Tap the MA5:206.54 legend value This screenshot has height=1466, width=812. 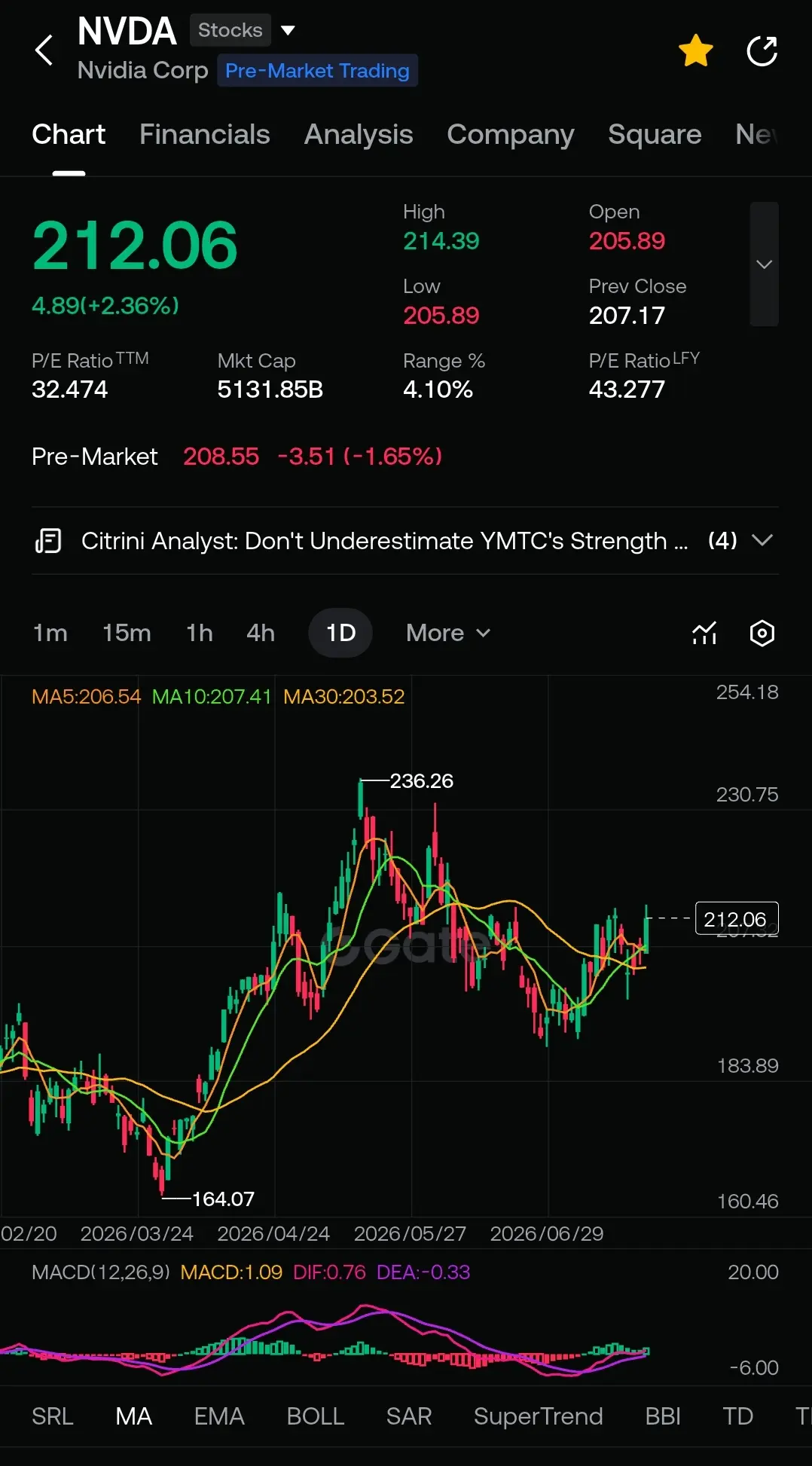pyautogui.click(x=86, y=696)
